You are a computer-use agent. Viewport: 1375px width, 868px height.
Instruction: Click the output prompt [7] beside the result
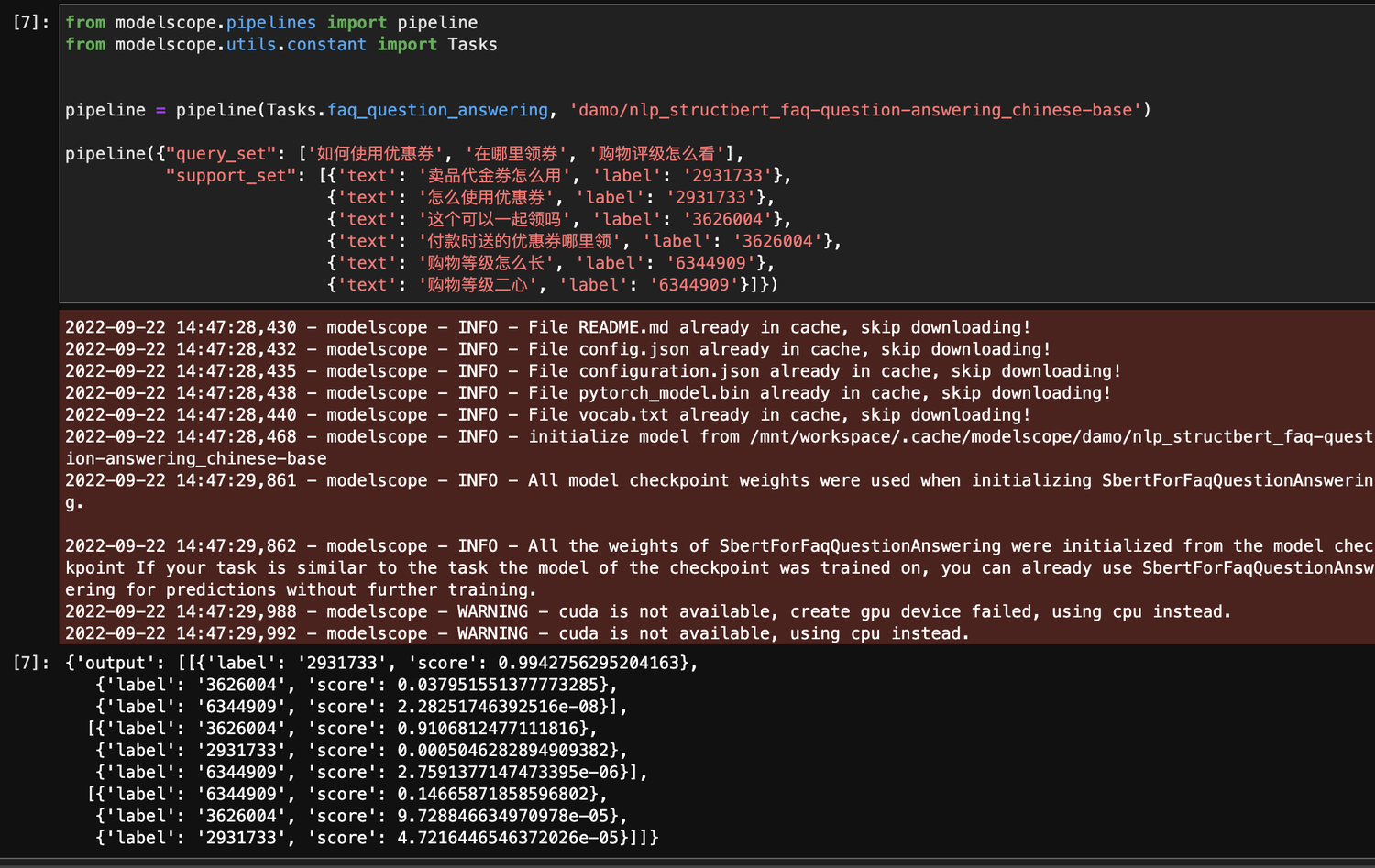30,663
